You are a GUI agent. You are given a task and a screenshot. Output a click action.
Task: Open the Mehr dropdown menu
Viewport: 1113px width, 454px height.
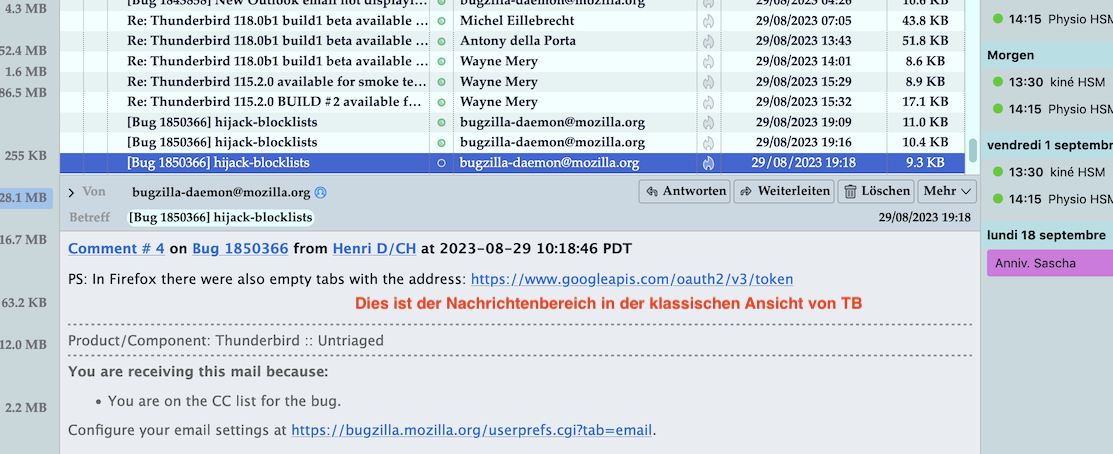(947, 191)
